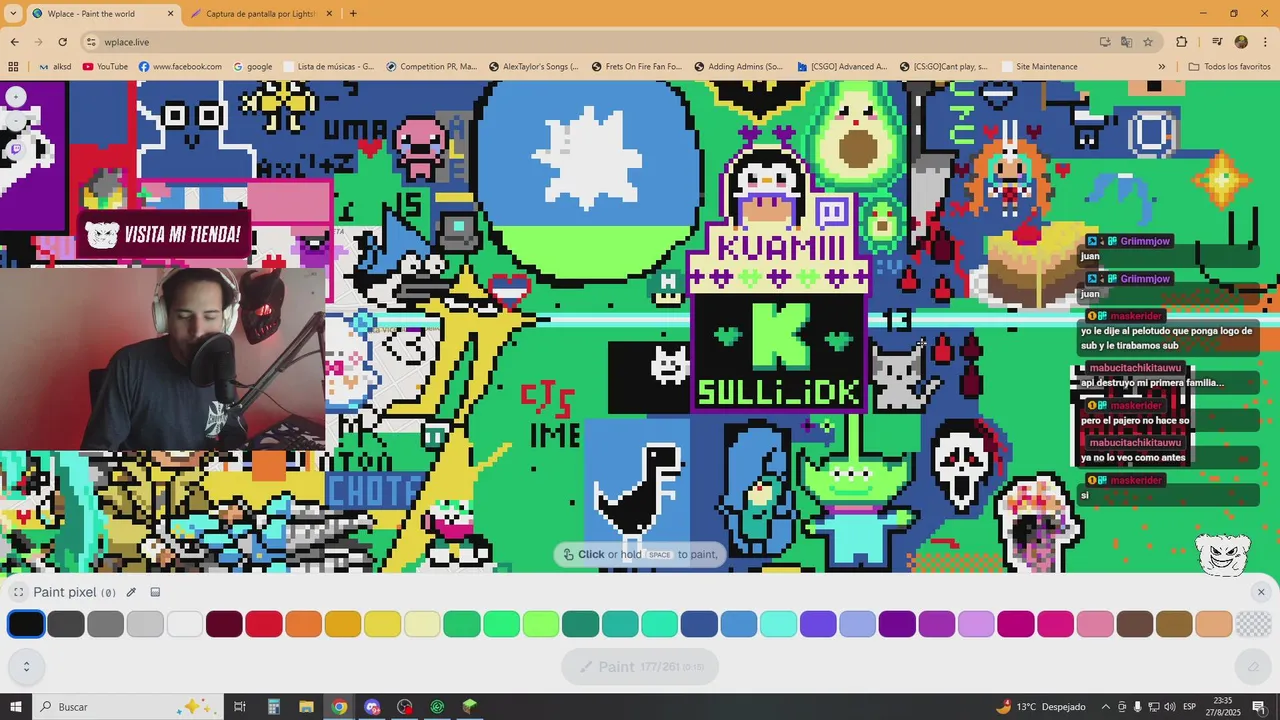The width and height of the screenshot is (1280, 720).
Task: Click the VISITA MI TIENDA banner
Action: coord(164,235)
